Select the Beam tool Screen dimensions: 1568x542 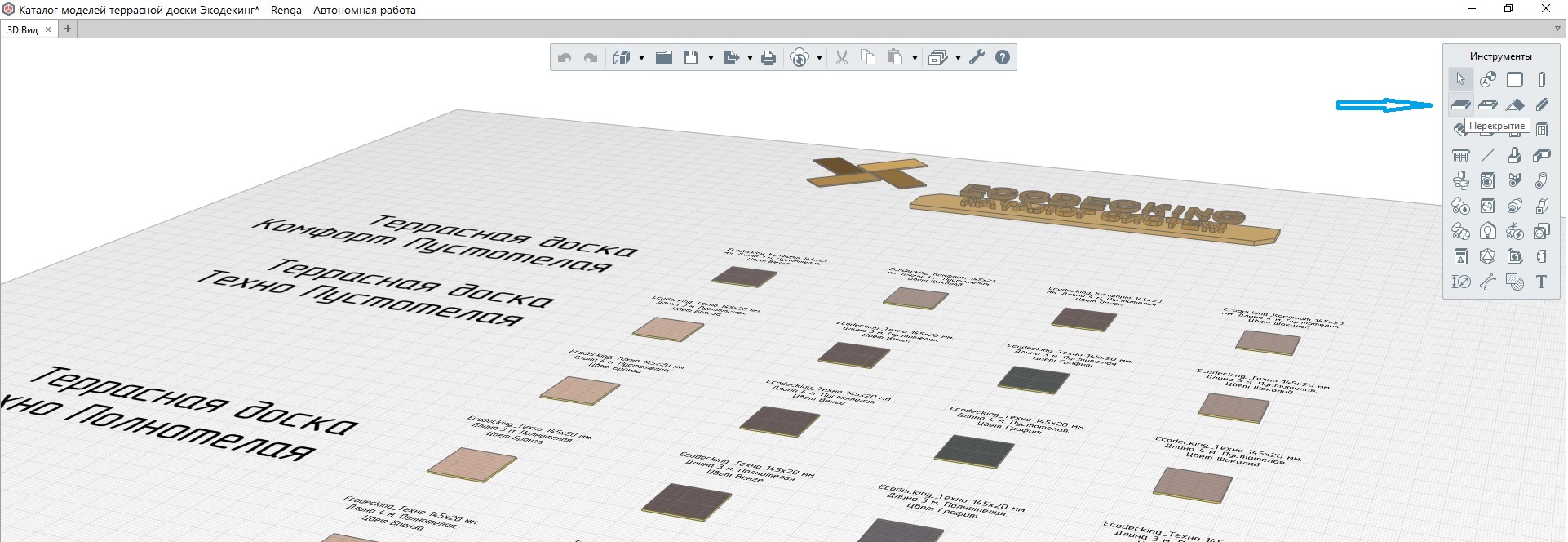1542,104
